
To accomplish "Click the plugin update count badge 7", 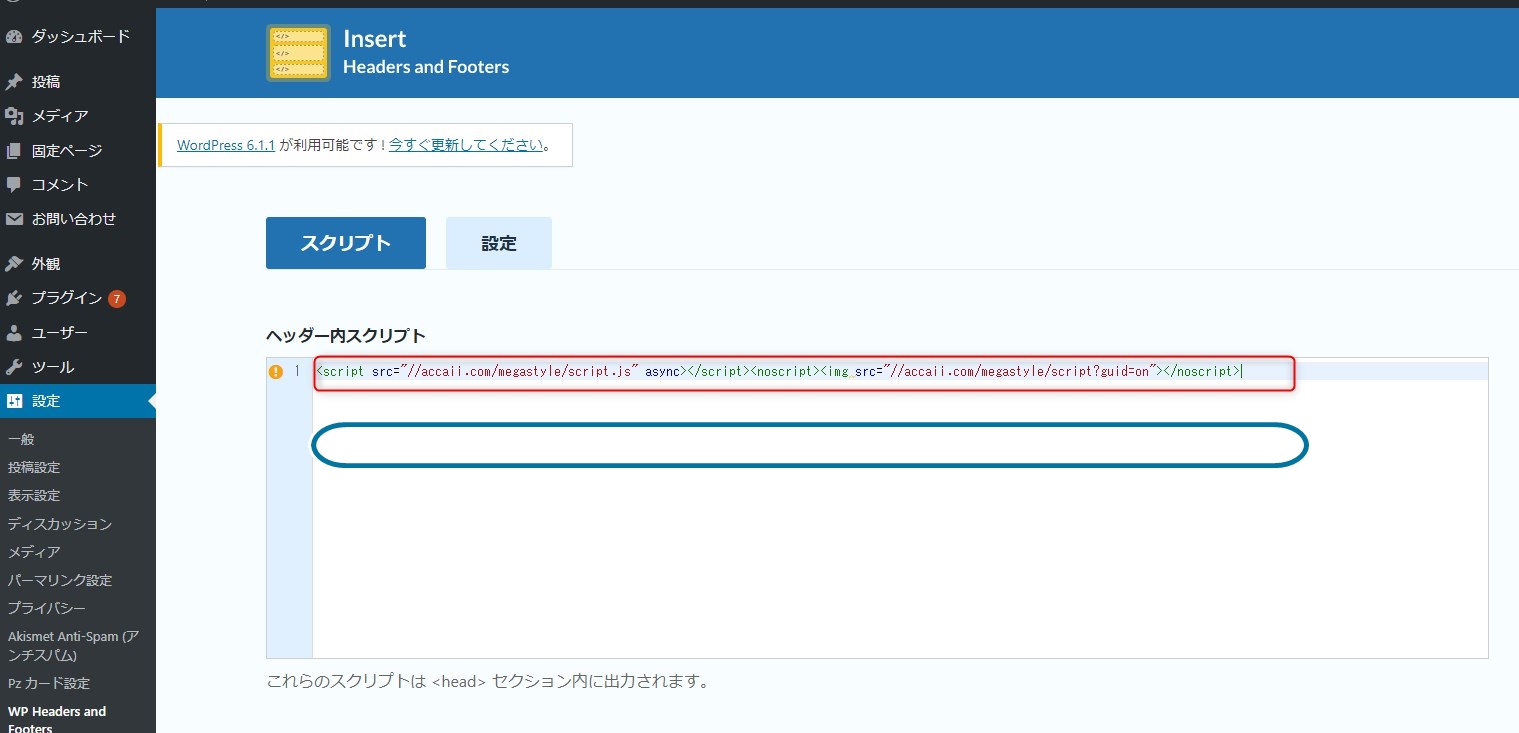I will pyautogui.click(x=117, y=298).
